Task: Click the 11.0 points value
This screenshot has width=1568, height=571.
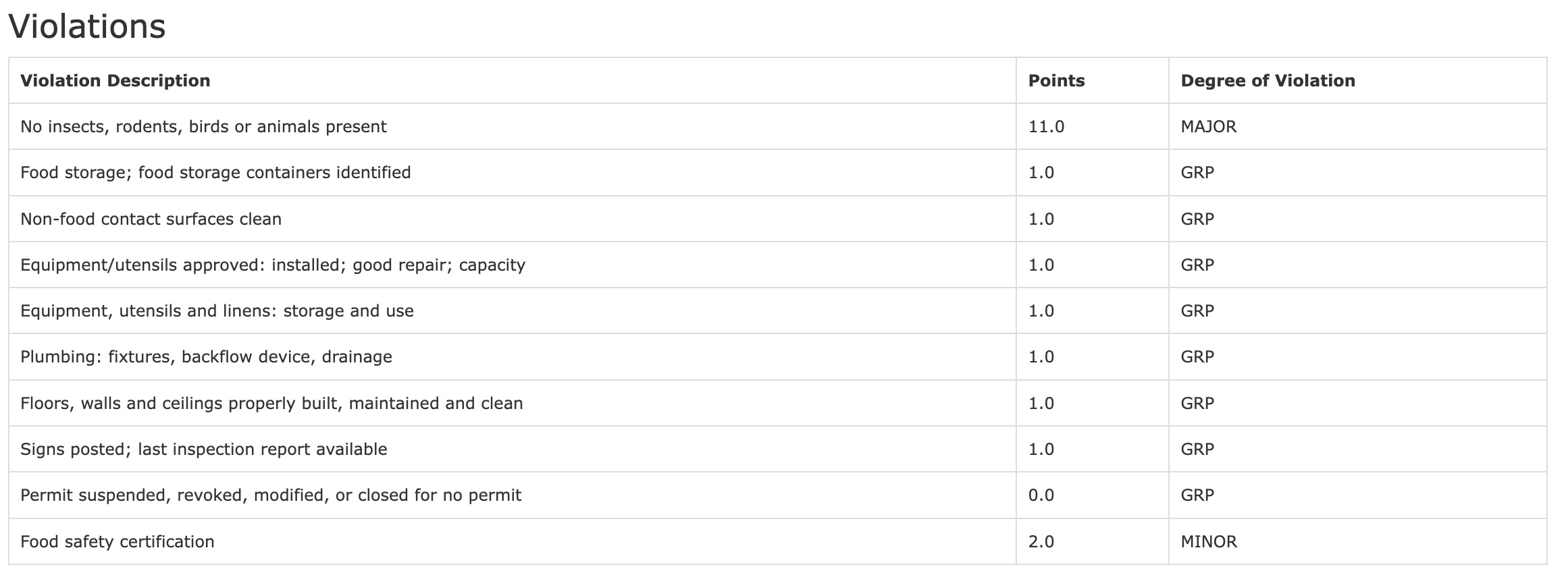Action: point(1046,127)
